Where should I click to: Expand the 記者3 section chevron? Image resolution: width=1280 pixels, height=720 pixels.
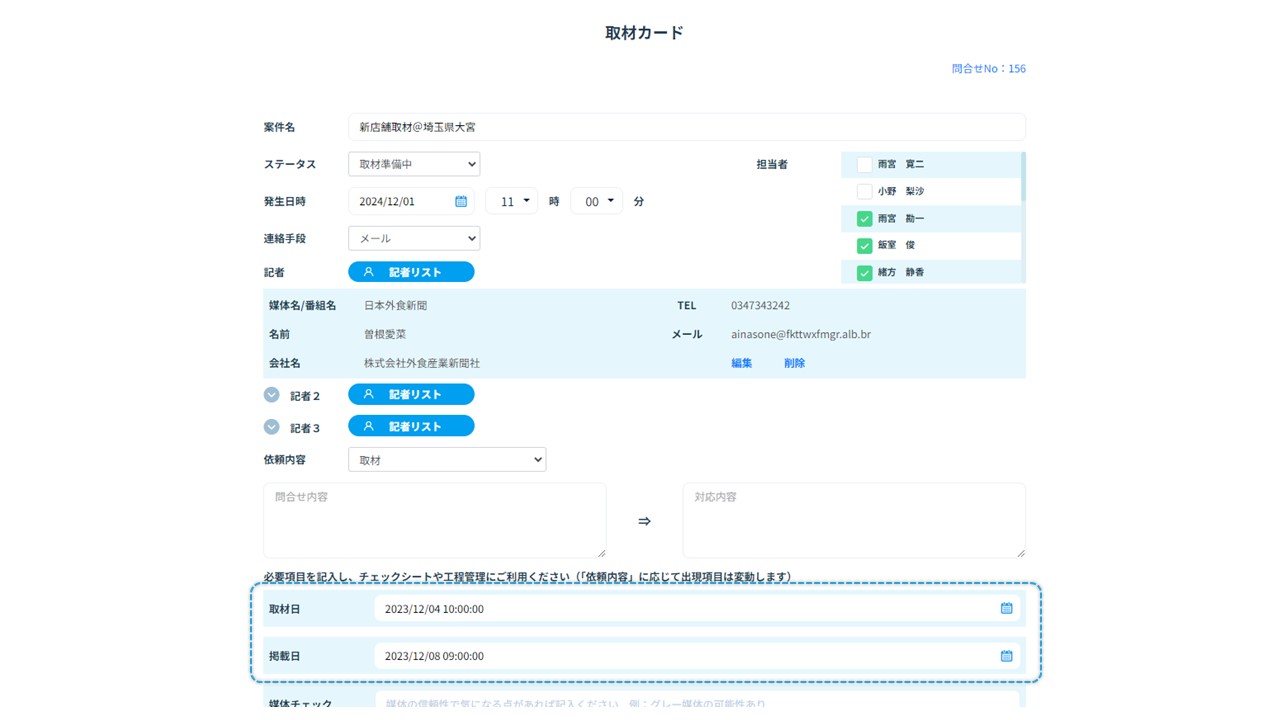(x=271, y=427)
